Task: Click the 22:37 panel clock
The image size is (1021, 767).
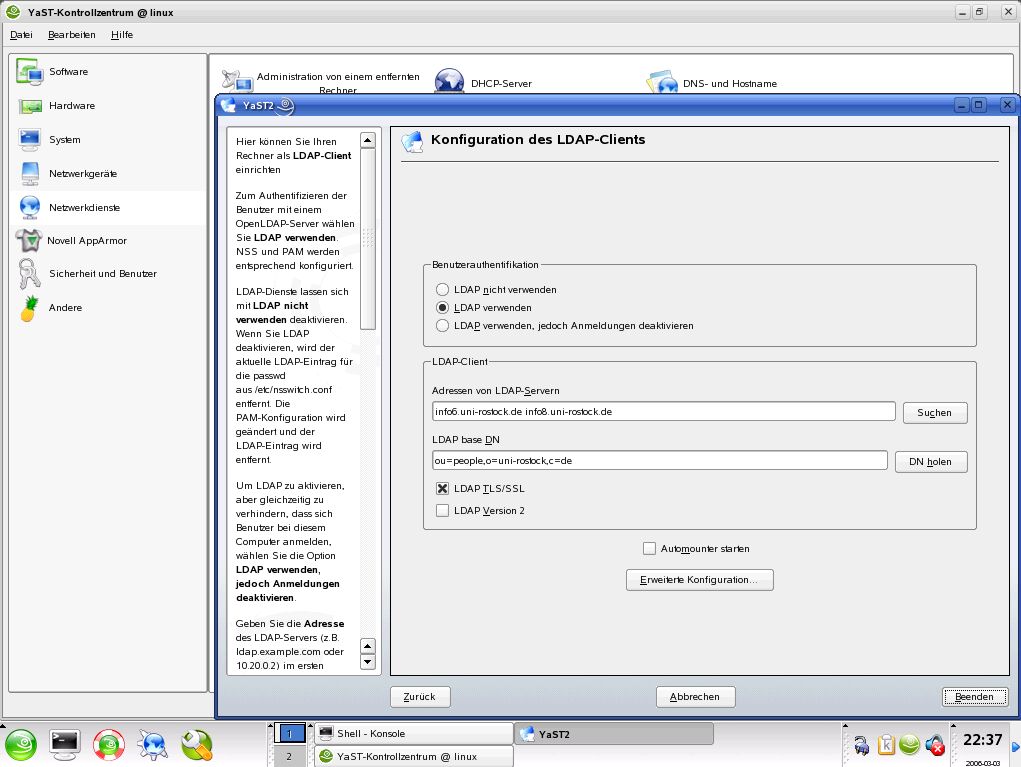Action: coord(983,740)
